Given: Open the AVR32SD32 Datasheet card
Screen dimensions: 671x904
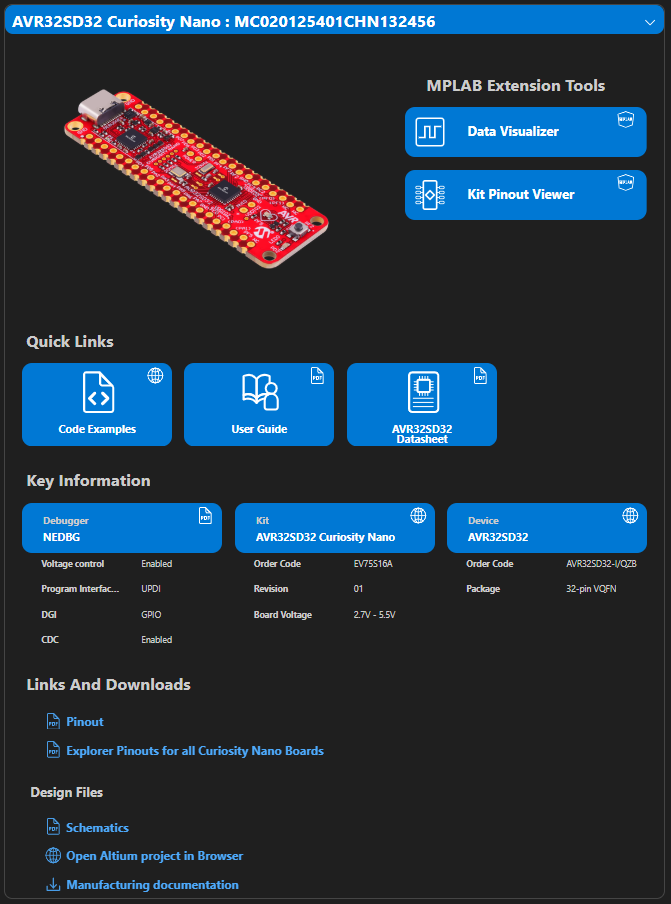Looking at the screenshot, I should click(x=422, y=404).
